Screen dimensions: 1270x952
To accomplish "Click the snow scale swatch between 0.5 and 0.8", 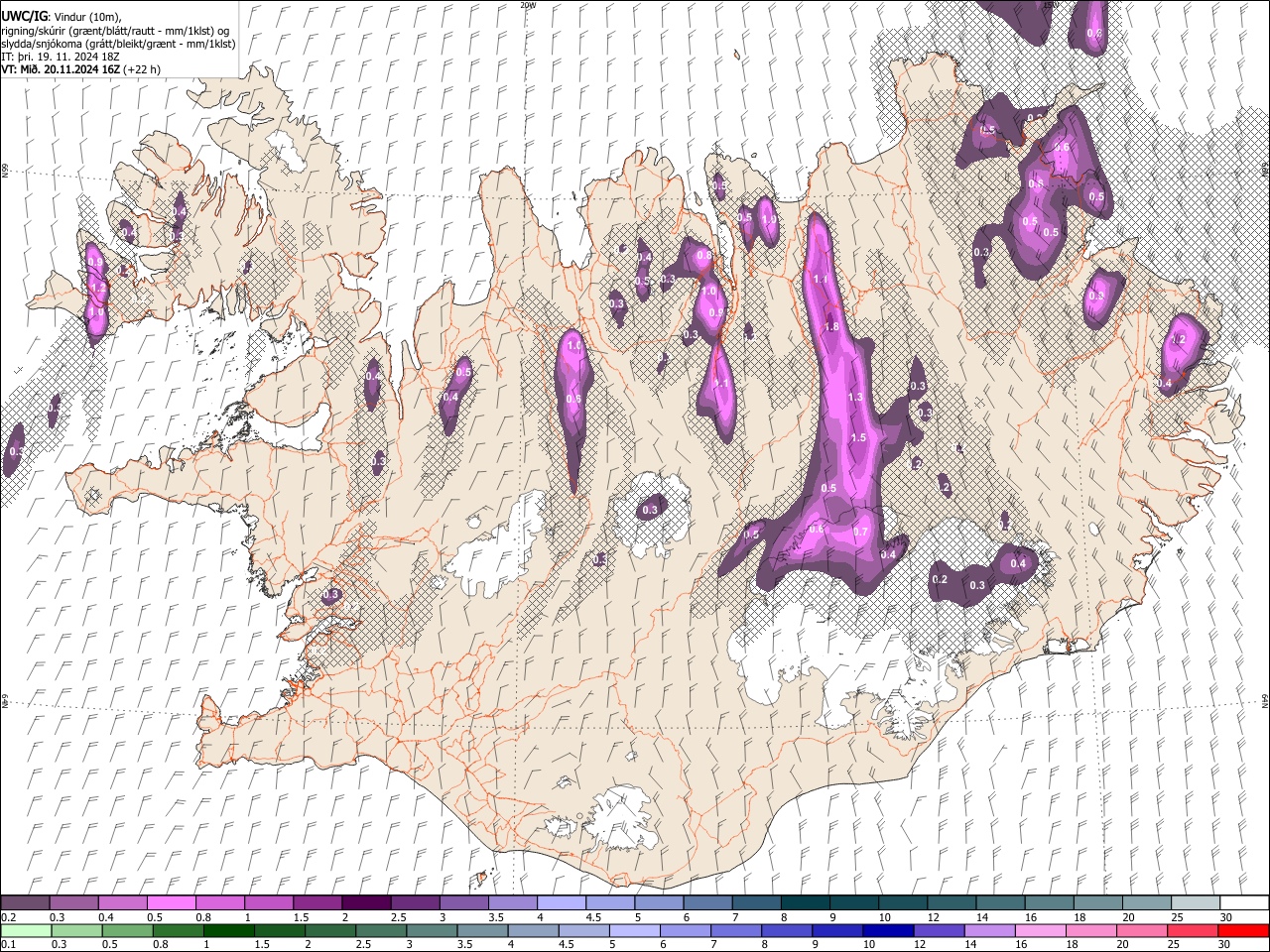I will pyautogui.click(x=171, y=903).
